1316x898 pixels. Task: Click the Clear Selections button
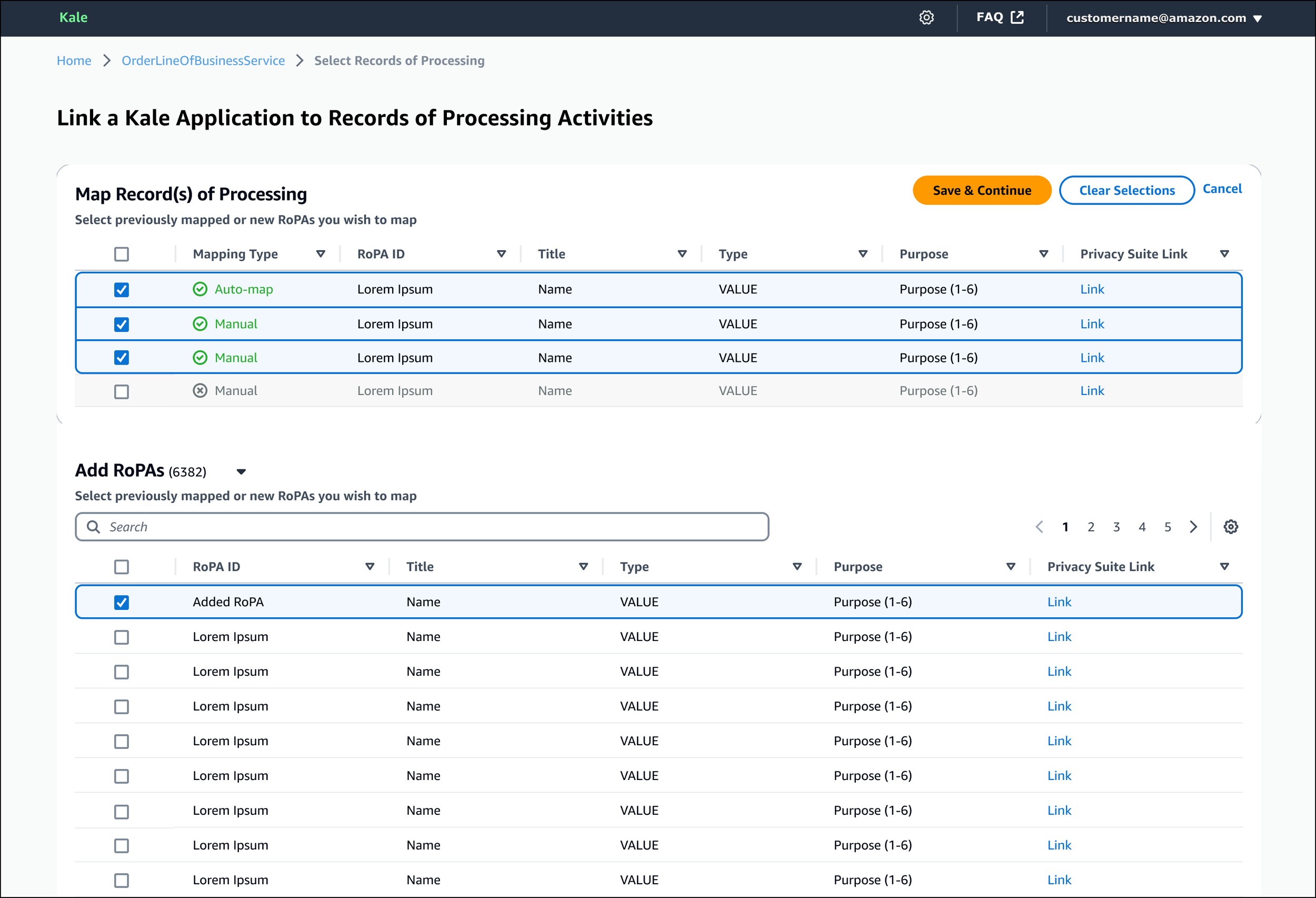pos(1126,190)
